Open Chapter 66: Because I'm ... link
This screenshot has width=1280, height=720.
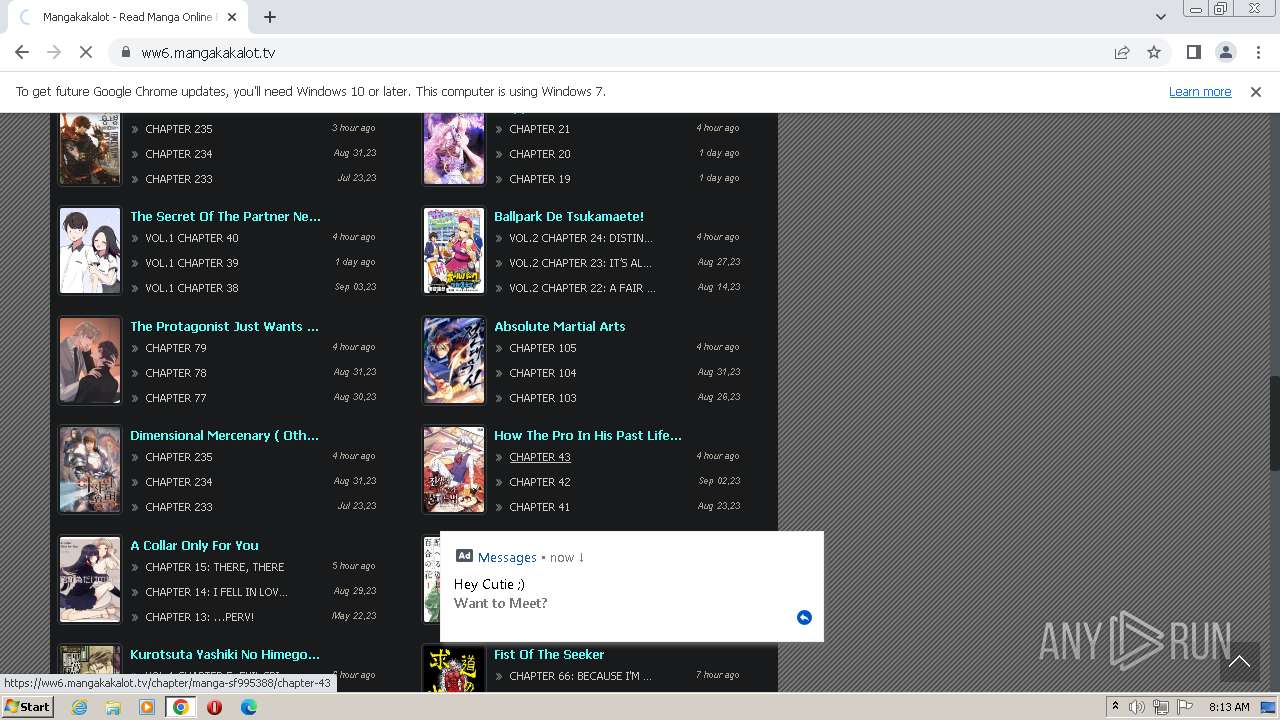(580, 676)
